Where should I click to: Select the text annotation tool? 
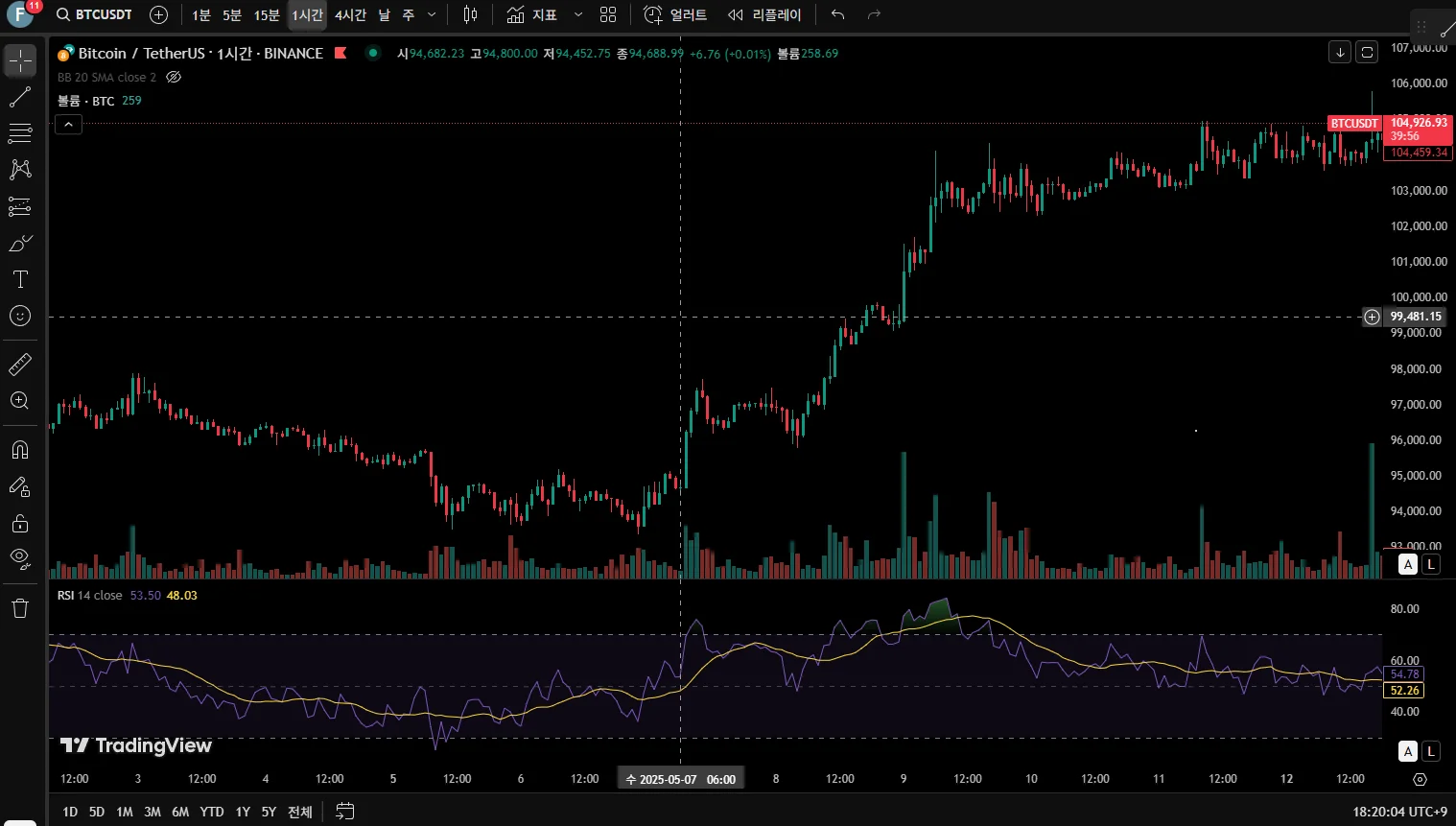[x=20, y=279]
